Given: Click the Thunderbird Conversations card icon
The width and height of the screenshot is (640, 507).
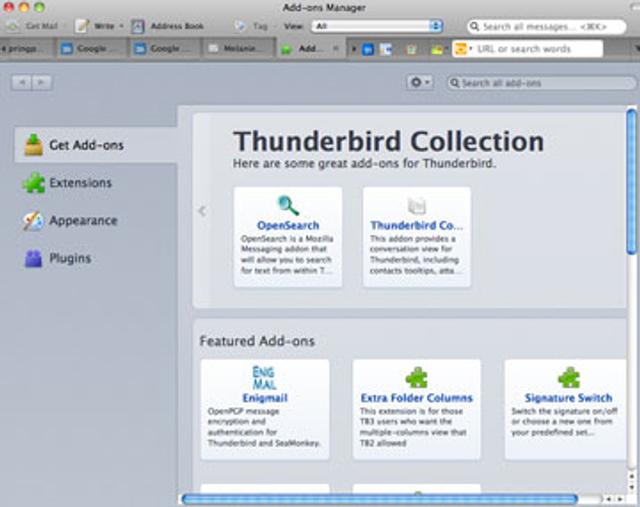Looking at the screenshot, I should (417, 206).
